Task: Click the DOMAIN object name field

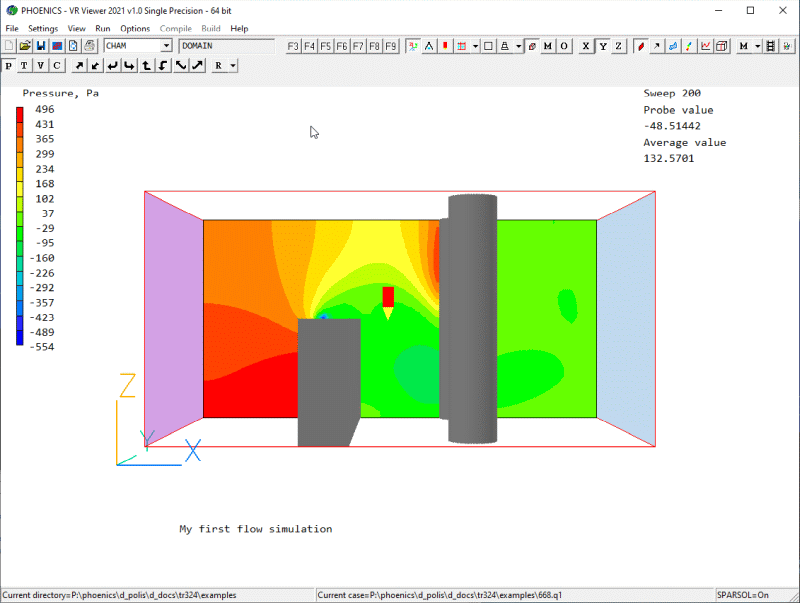Action: (226, 46)
